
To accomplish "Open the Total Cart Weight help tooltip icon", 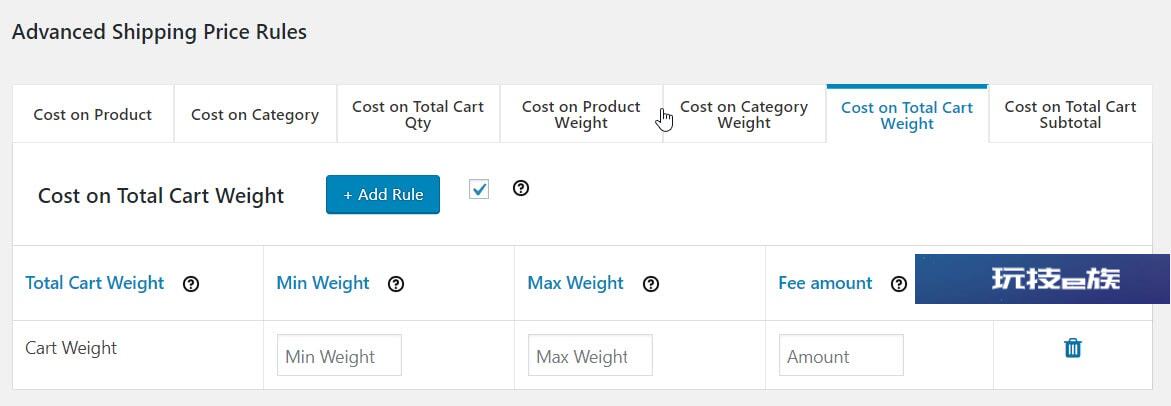I will coord(191,284).
